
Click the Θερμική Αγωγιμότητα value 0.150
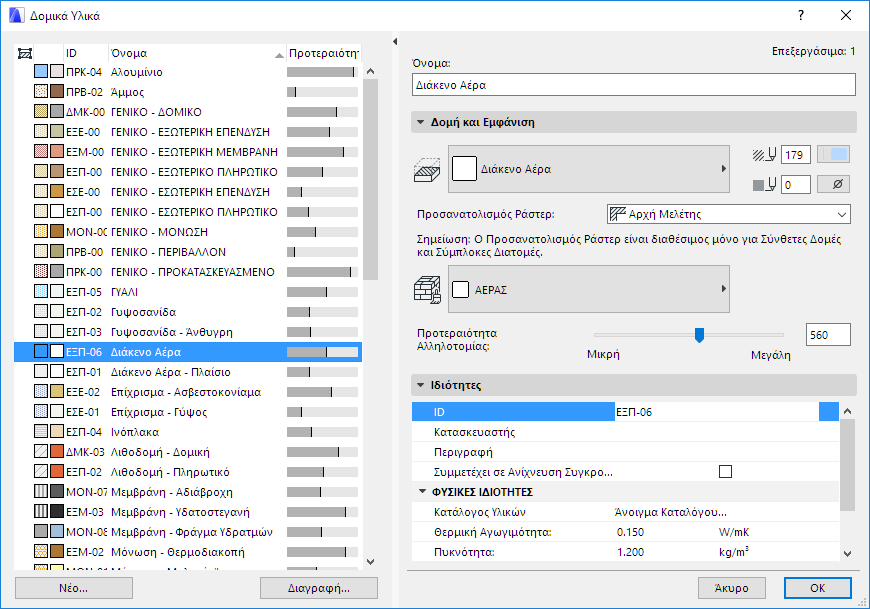click(630, 532)
